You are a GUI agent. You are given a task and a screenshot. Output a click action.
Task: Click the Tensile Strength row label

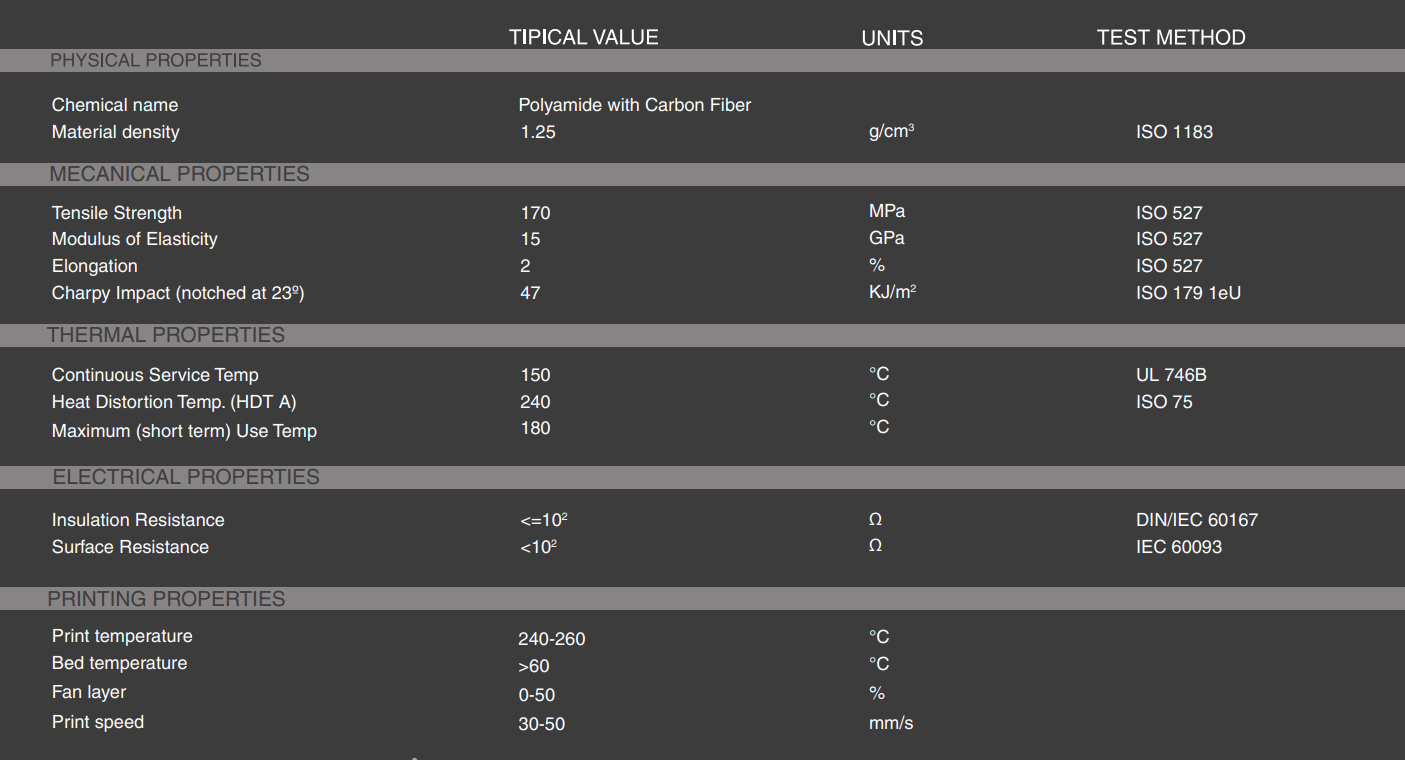point(117,213)
